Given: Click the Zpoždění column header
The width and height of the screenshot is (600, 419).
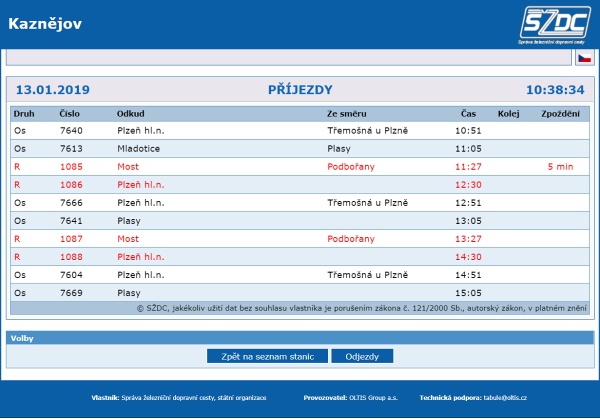Looking at the screenshot, I should (559, 113).
